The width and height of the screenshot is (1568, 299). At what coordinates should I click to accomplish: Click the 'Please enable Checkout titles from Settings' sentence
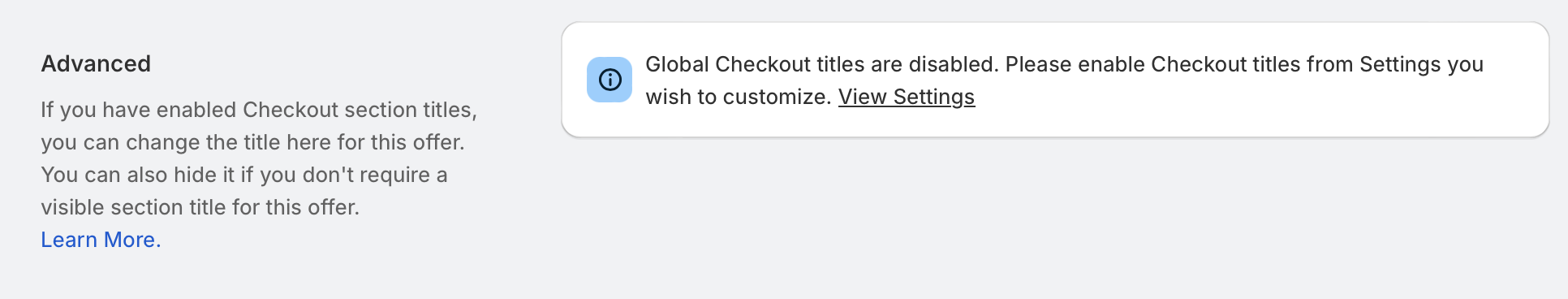click(1244, 64)
